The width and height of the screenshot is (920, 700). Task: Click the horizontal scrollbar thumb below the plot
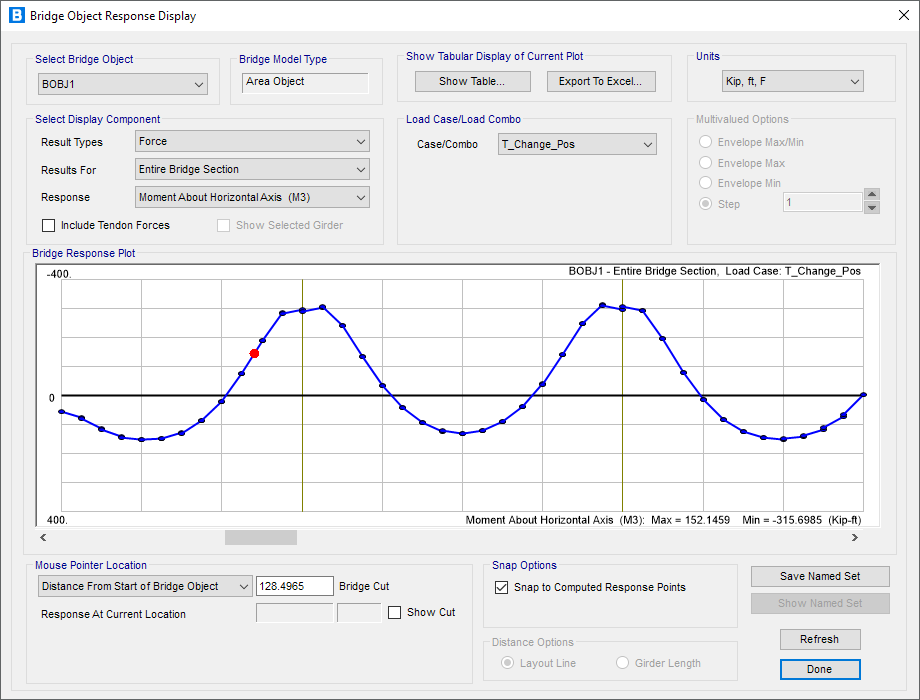pyautogui.click(x=260, y=538)
